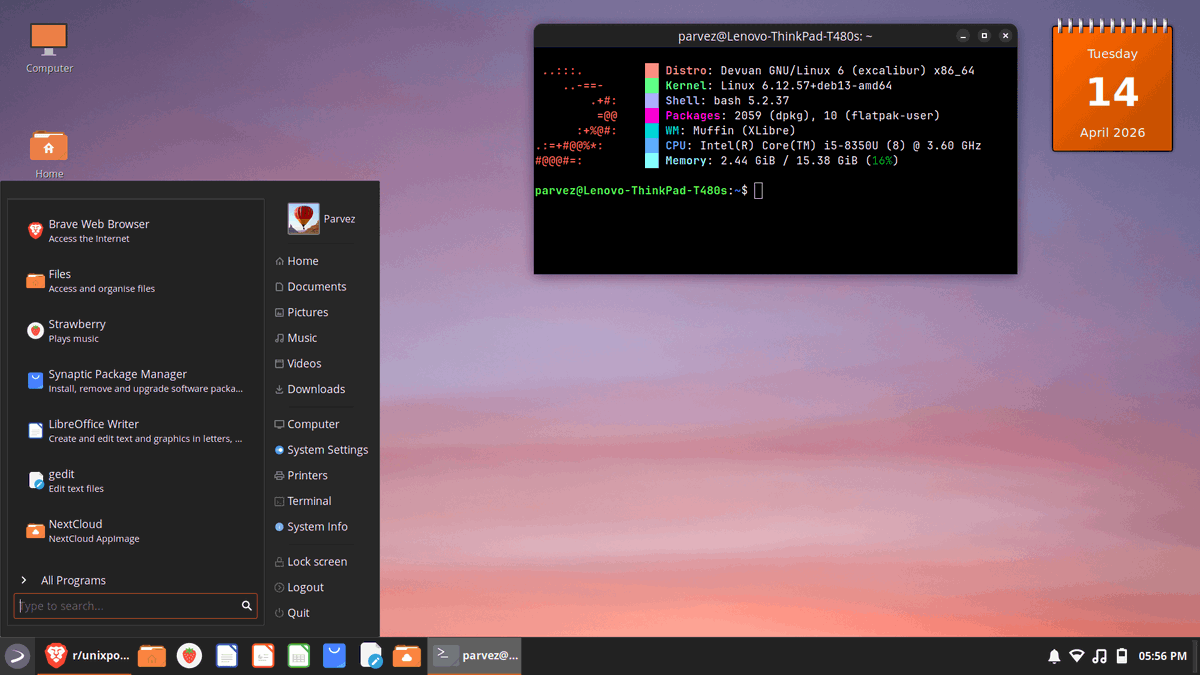
Task: Maximize the terminal window
Action: [984, 36]
